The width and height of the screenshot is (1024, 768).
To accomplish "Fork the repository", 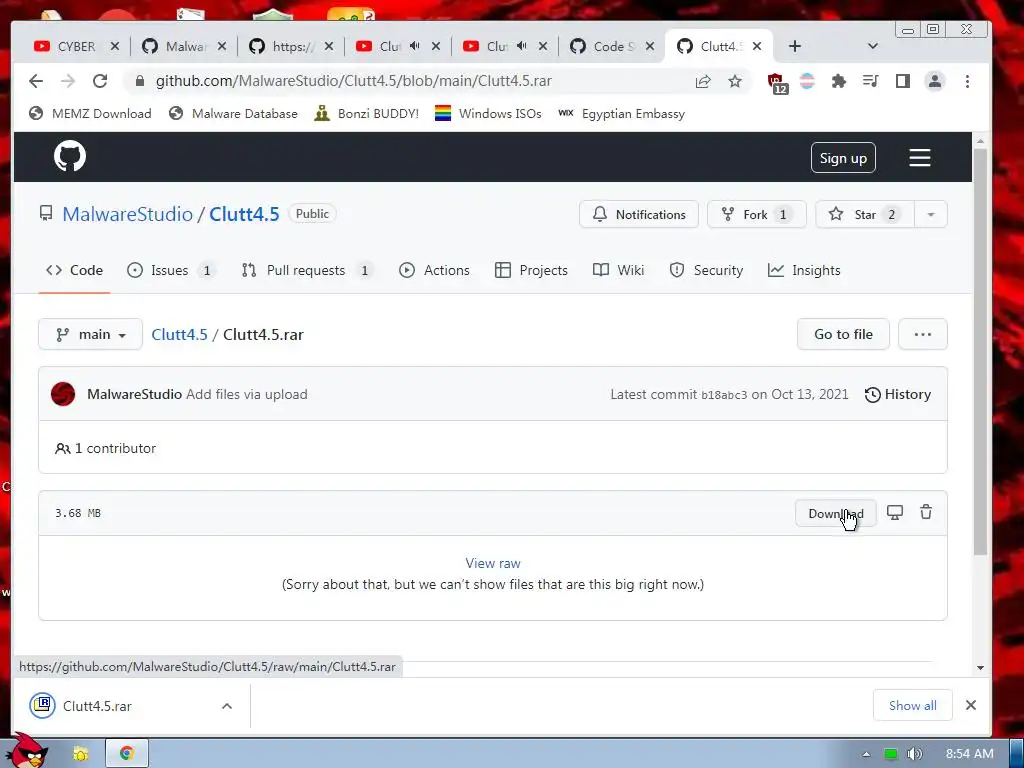I will [756, 214].
